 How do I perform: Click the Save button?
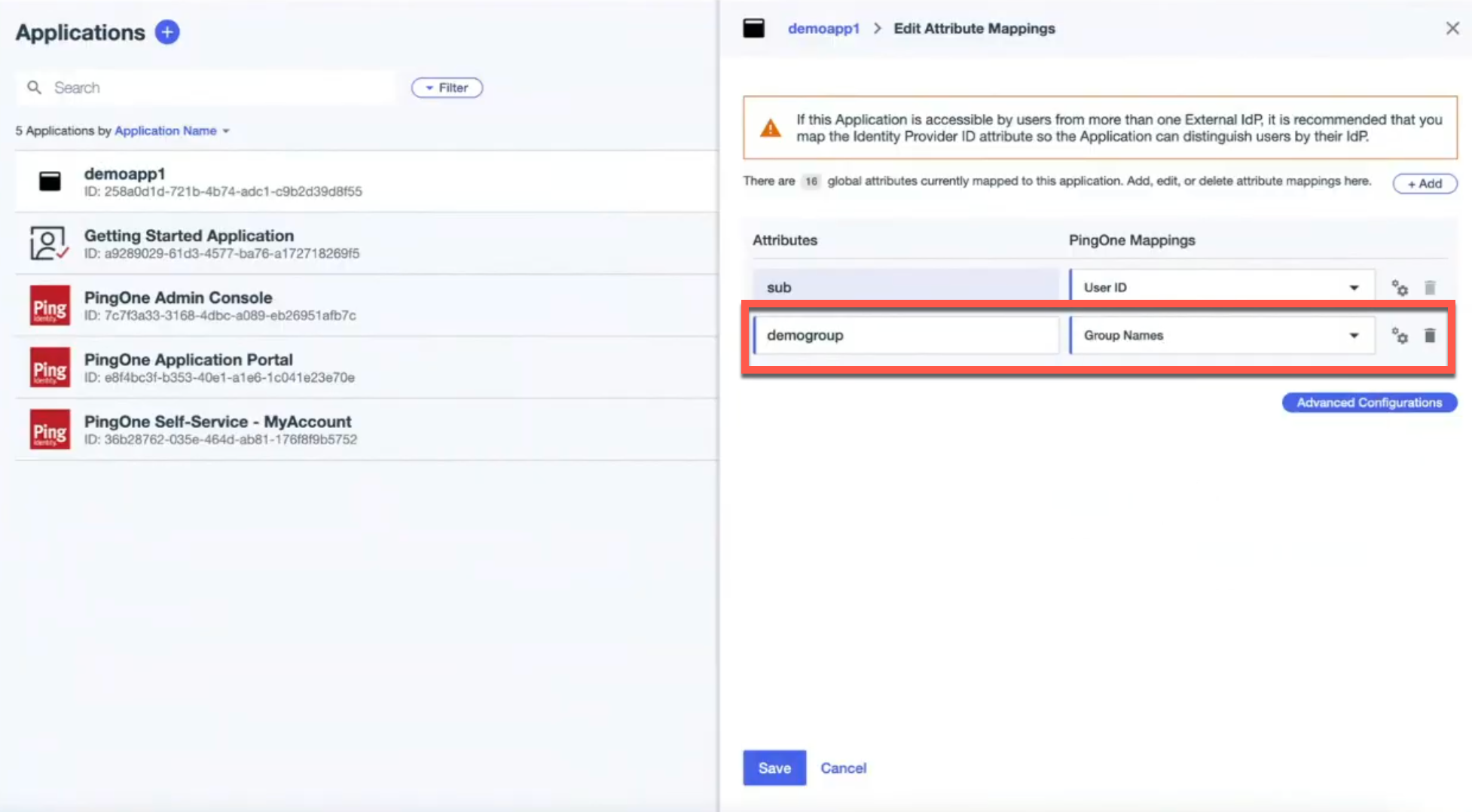tap(774, 768)
